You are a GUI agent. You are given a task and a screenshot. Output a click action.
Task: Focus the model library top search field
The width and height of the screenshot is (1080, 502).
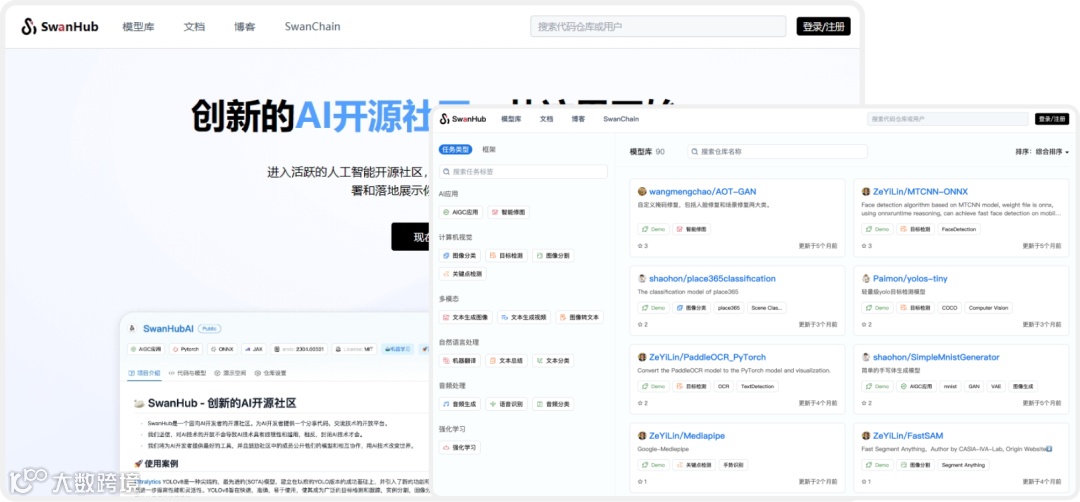(948, 119)
